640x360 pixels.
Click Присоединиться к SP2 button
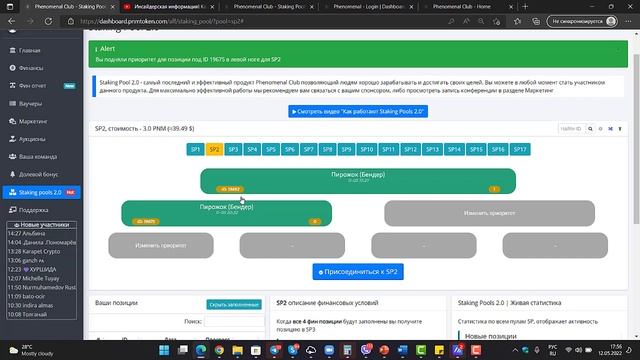358,272
